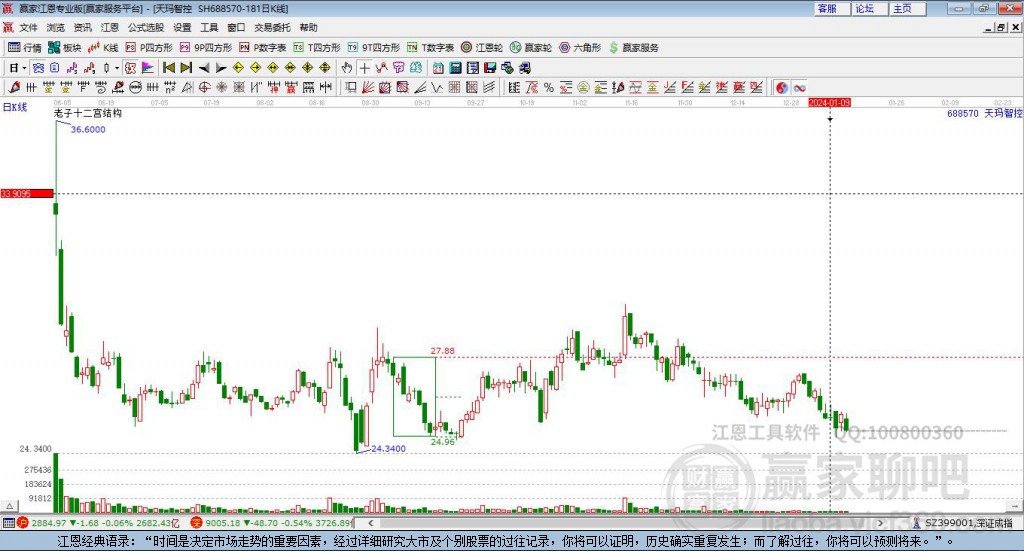Select the red target circle tool
1024x551 pixels.
pyautogui.click(x=204, y=87)
